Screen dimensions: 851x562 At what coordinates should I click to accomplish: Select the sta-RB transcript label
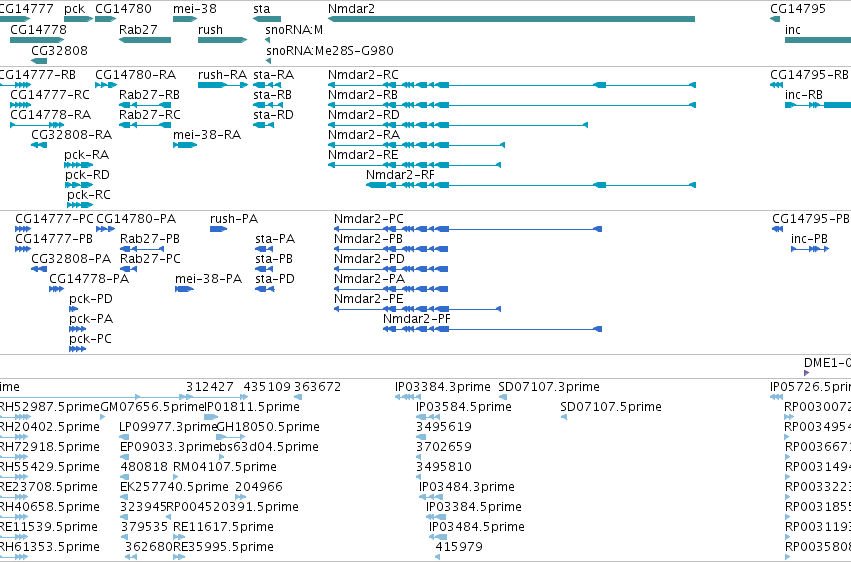(x=272, y=94)
